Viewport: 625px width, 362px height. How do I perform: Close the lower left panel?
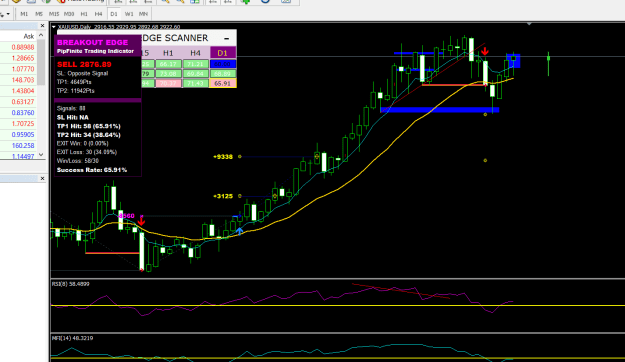(43, 178)
